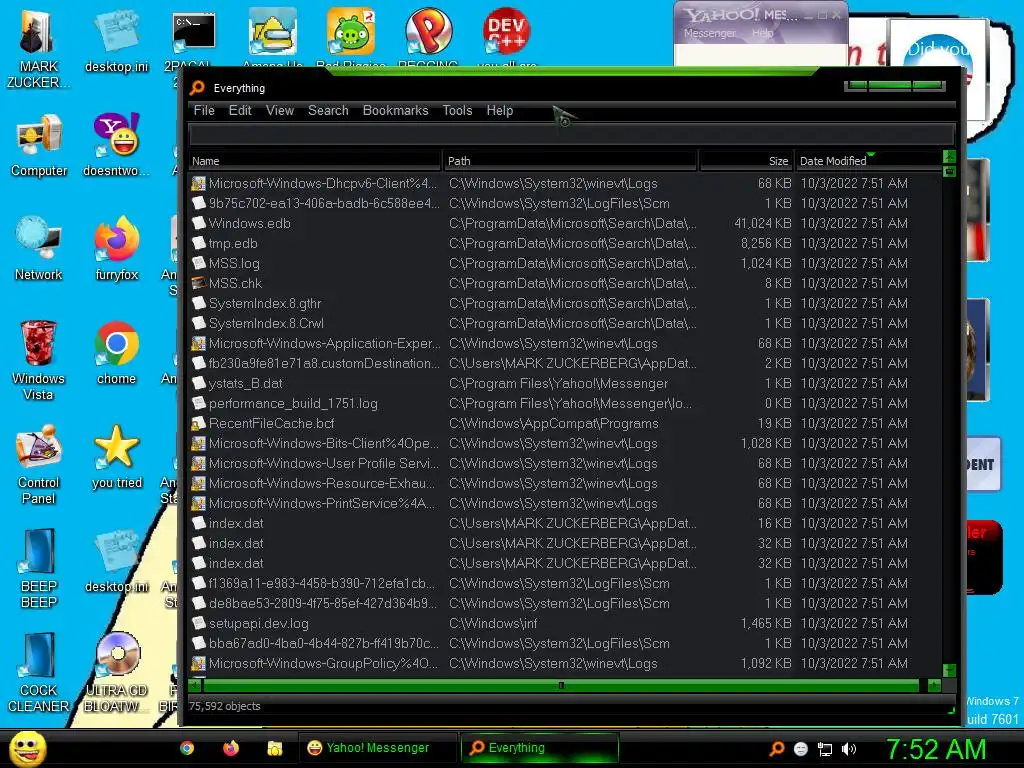Sort results by the Path column
Viewport: 1024px width, 768px height.
click(x=569, y=161)
